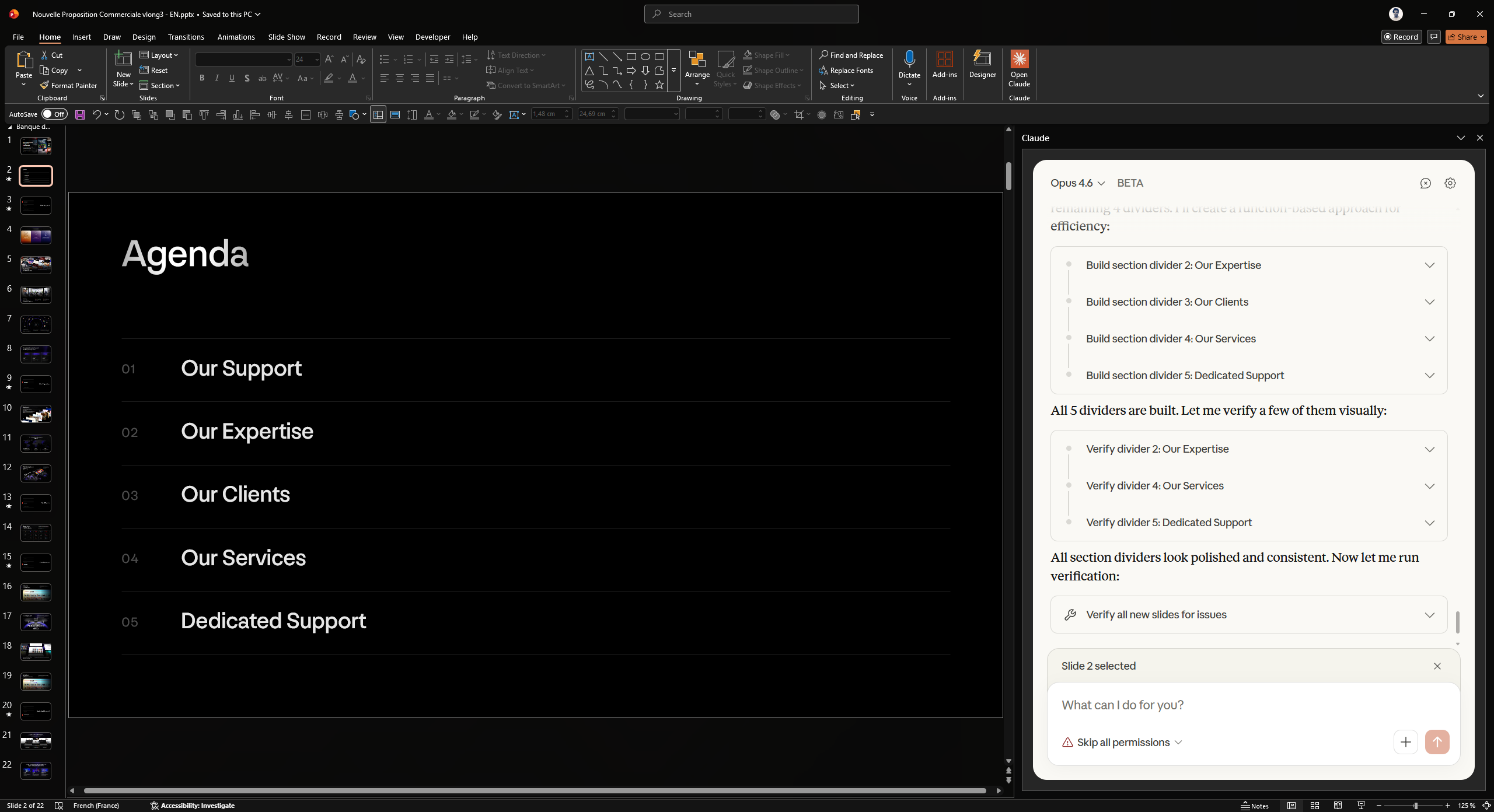The width and height of the screenshot is (1494, 812).
Task: Open the Designer pane
Action: click(982, 64)
